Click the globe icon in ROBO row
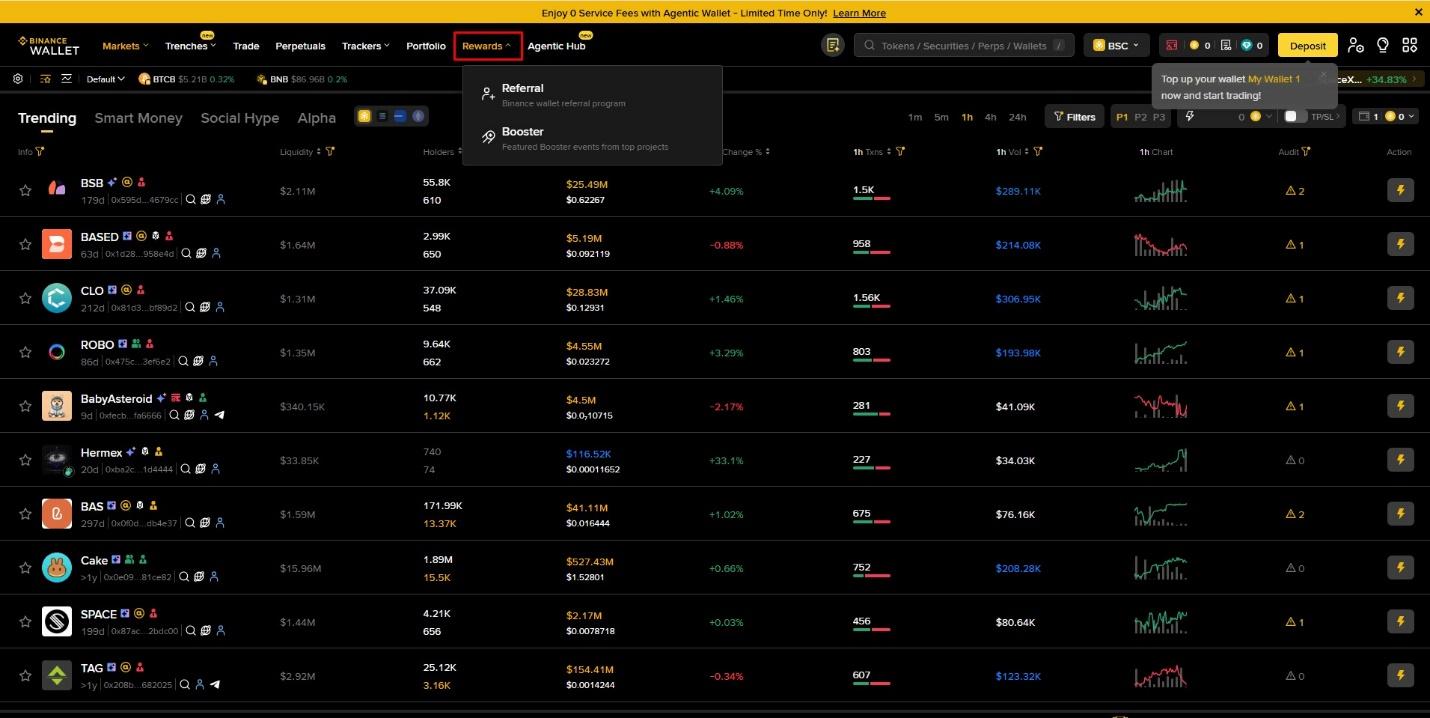The image size is (1430, 718). 197,361
